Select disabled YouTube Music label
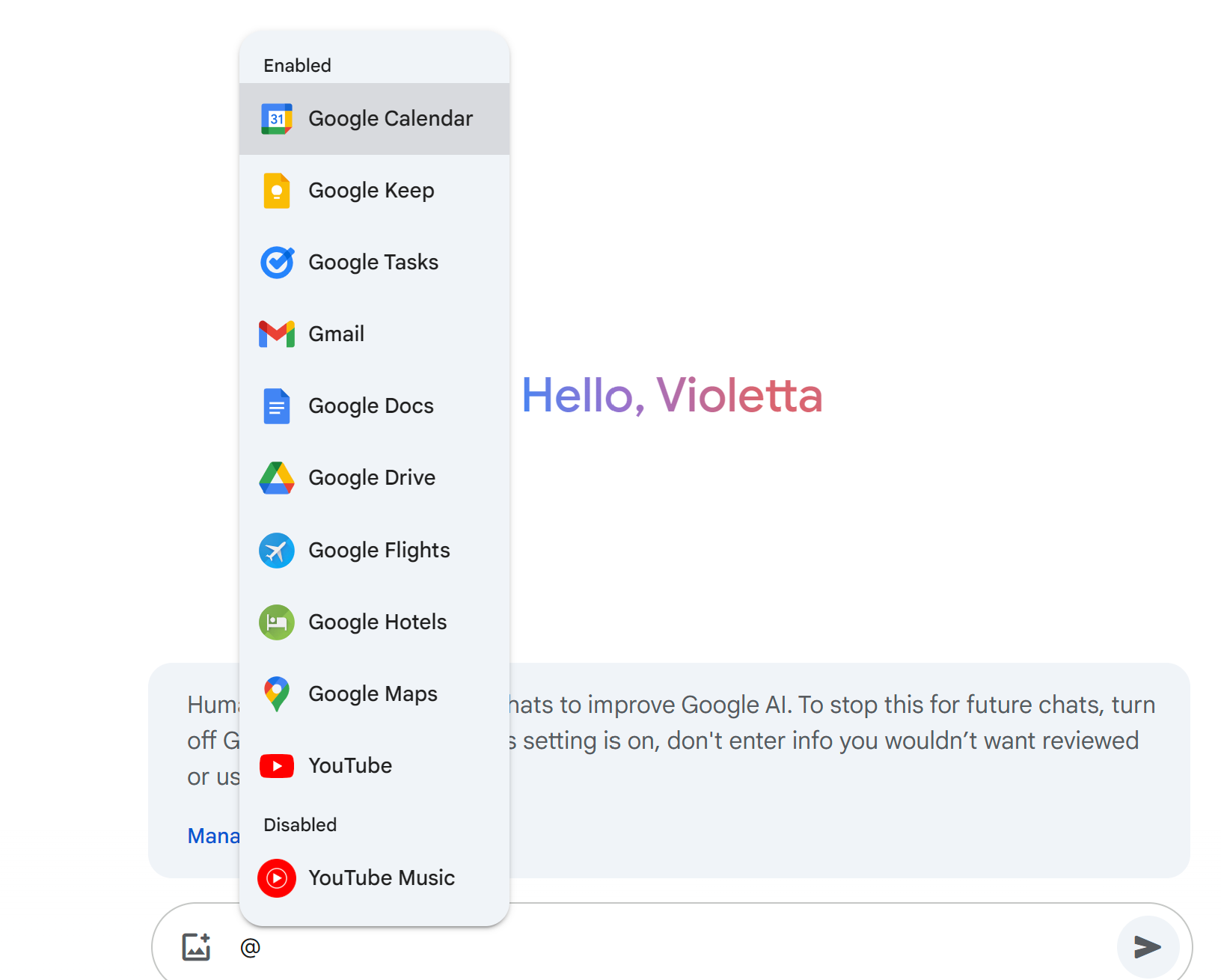The image size is (1221, 980). [x=382, y=878]
